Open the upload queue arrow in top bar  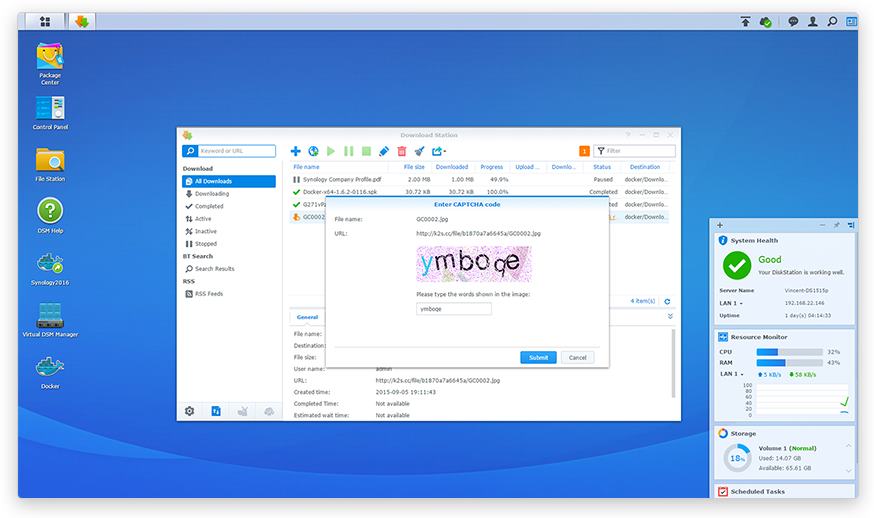(x=745, y=21)
